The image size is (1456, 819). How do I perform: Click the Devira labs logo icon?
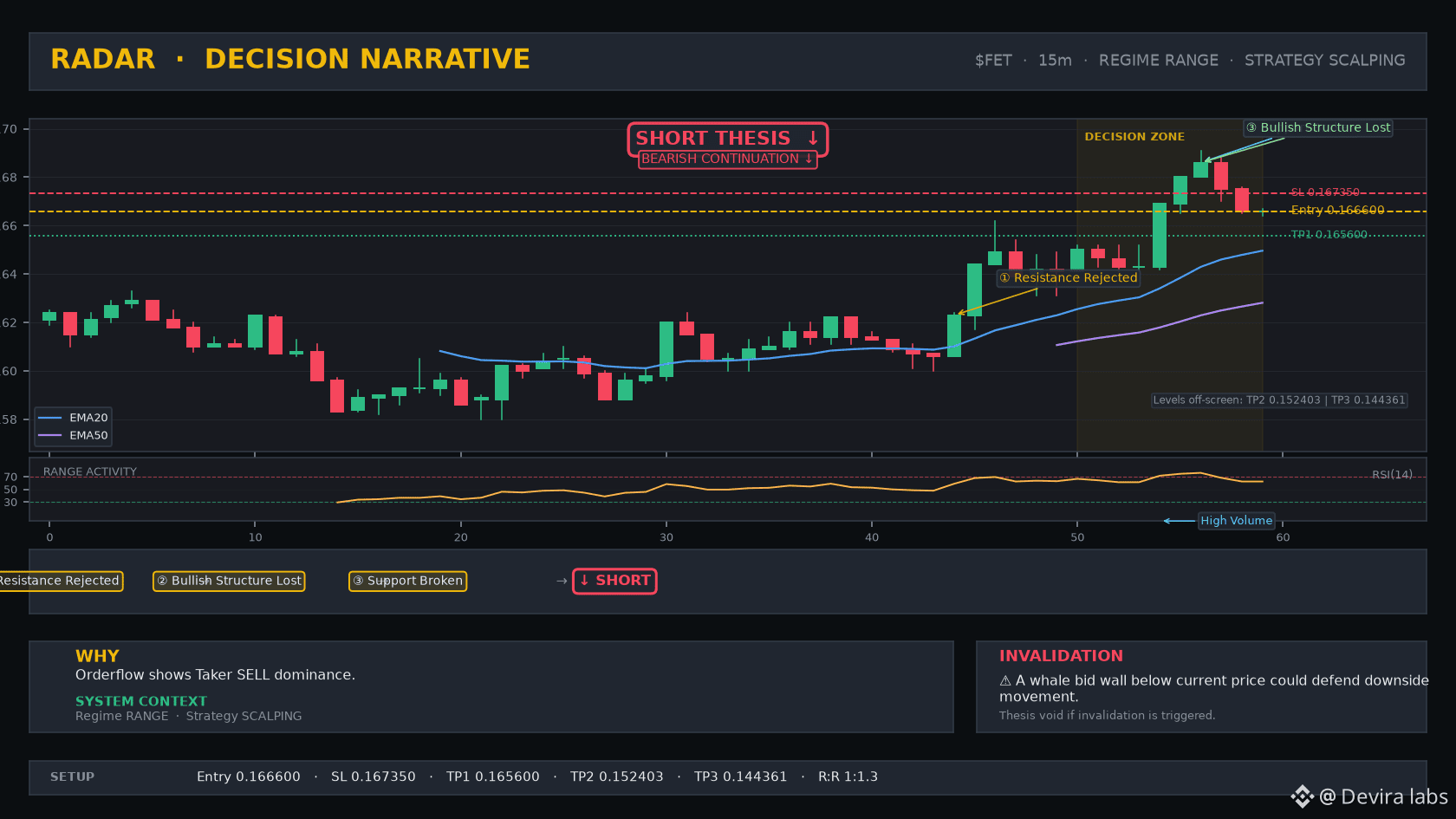1302,796
